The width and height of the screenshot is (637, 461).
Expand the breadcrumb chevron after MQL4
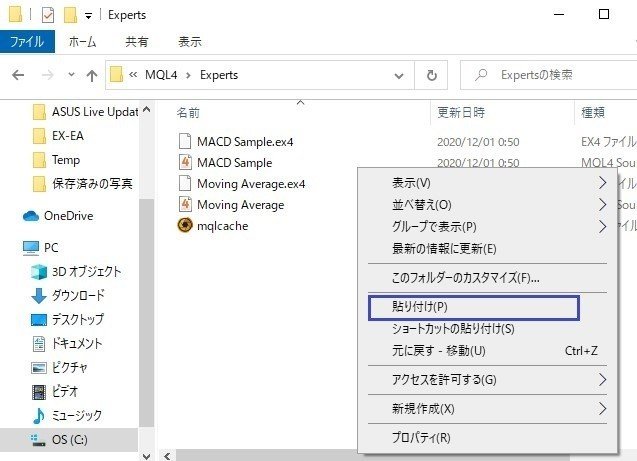tap(188, 76)
